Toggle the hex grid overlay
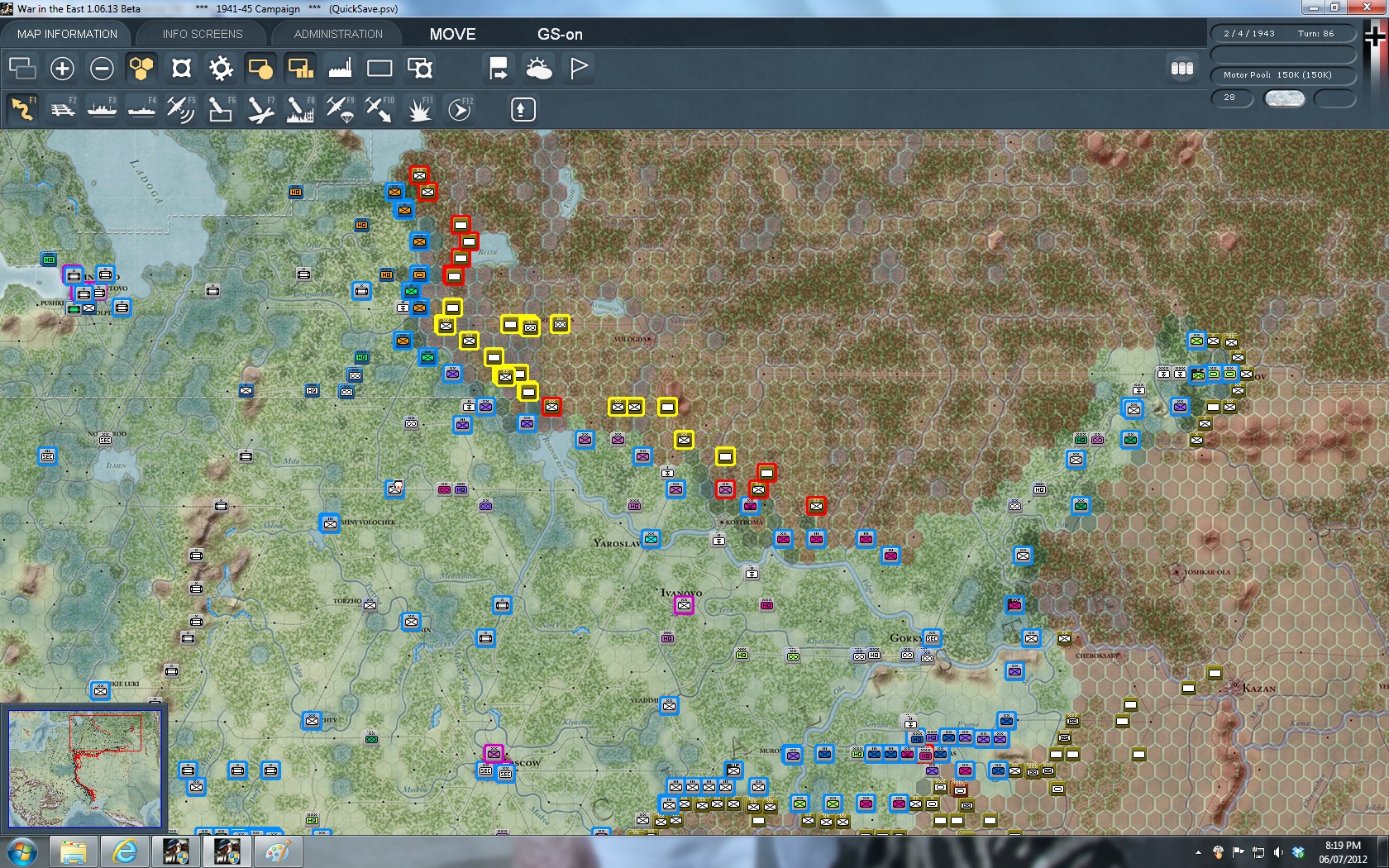Screen dimensions: 1389x868 (141, 68)
